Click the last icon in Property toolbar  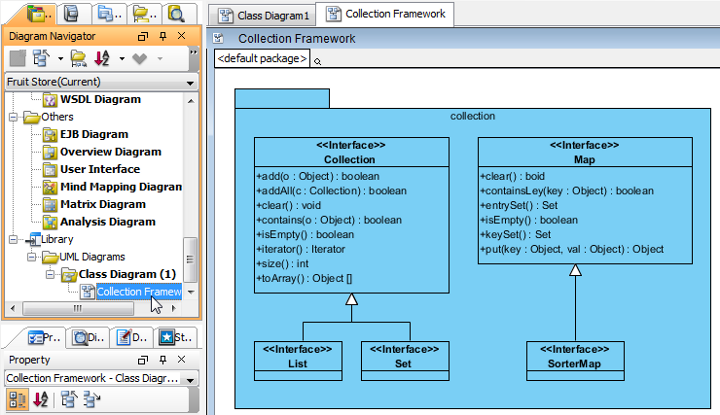pos(92,399)
